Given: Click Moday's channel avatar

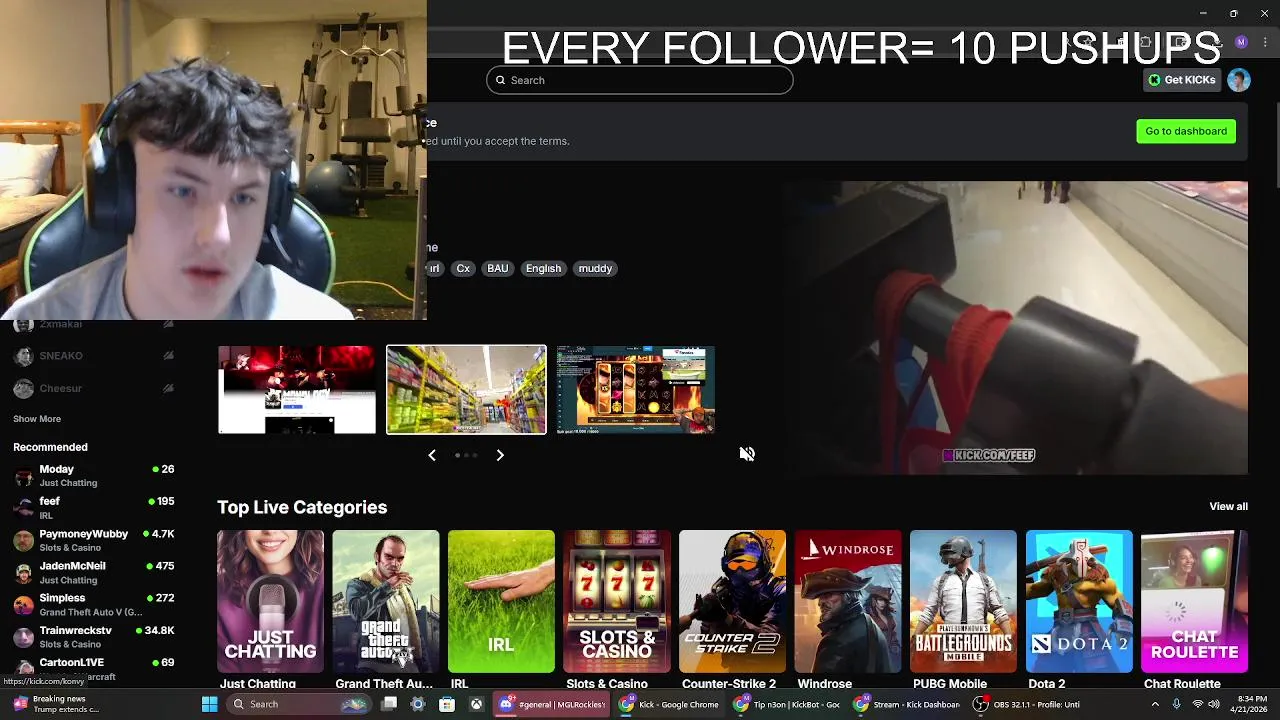Looking at the screenshot, I should pos(23,476).
